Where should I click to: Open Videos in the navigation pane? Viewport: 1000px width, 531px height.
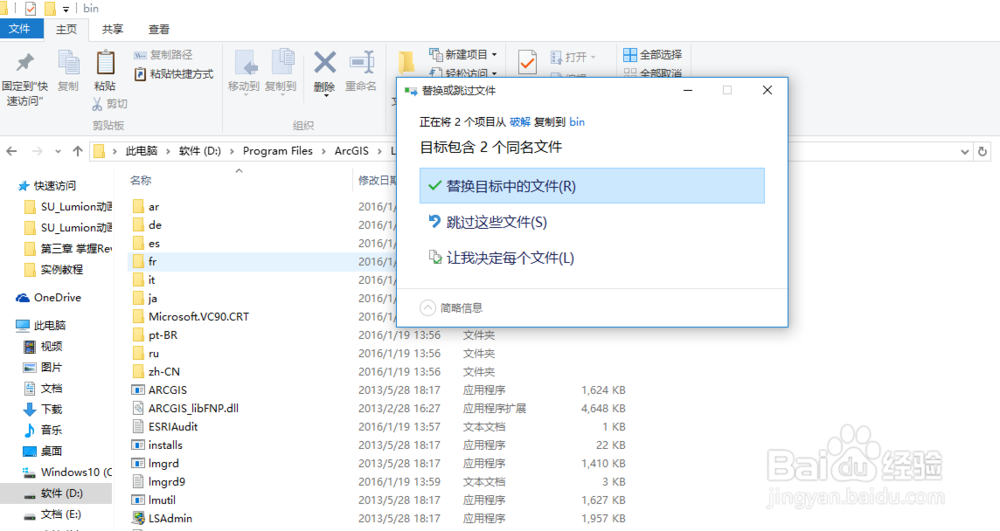pyautogui.click(x=43, y=346)
